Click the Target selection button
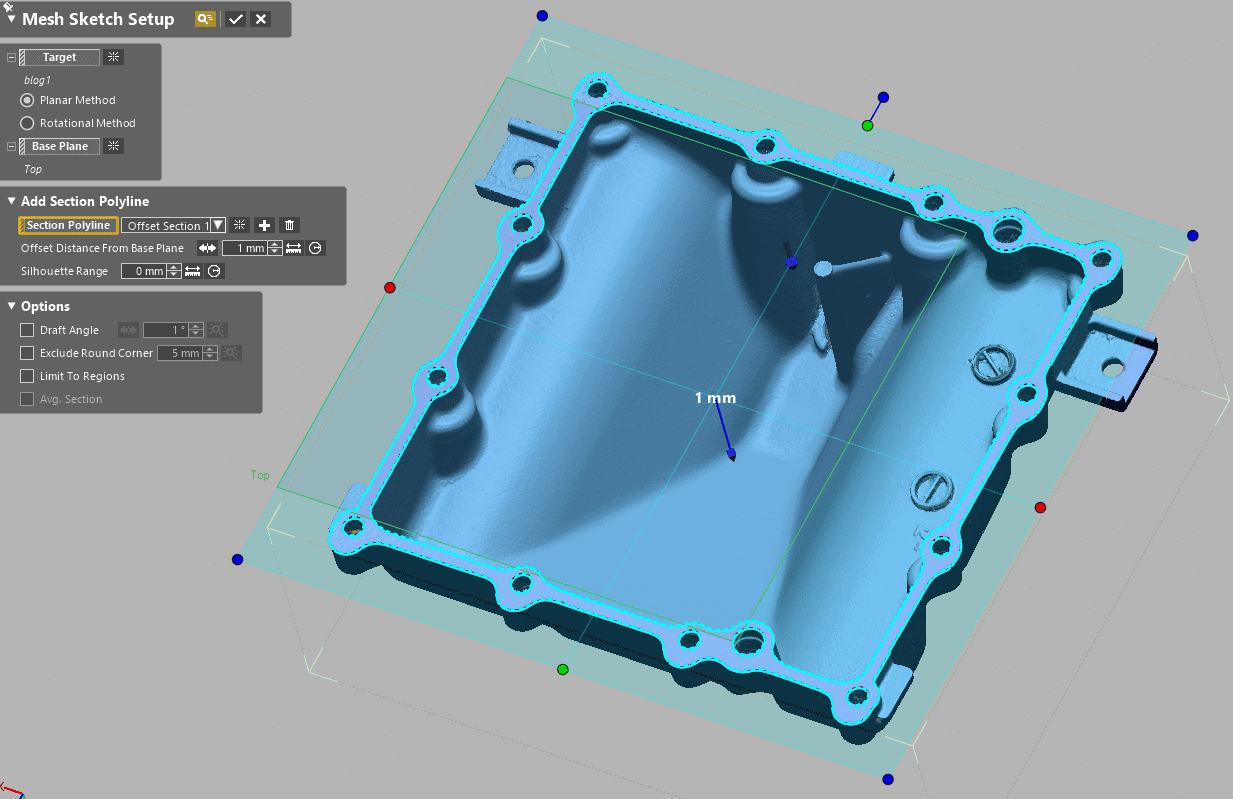 pyautogui.click(x=60, y=57)
